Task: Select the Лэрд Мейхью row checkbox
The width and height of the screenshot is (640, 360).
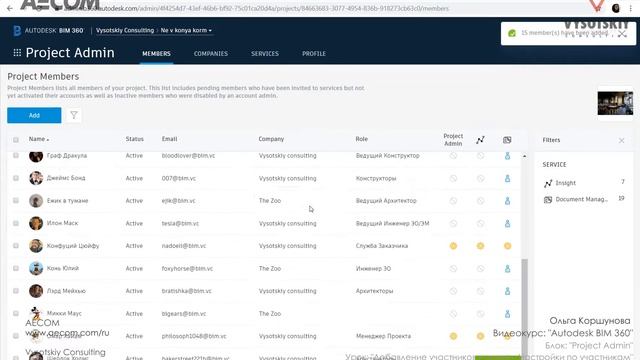Action: click(16, 291)
